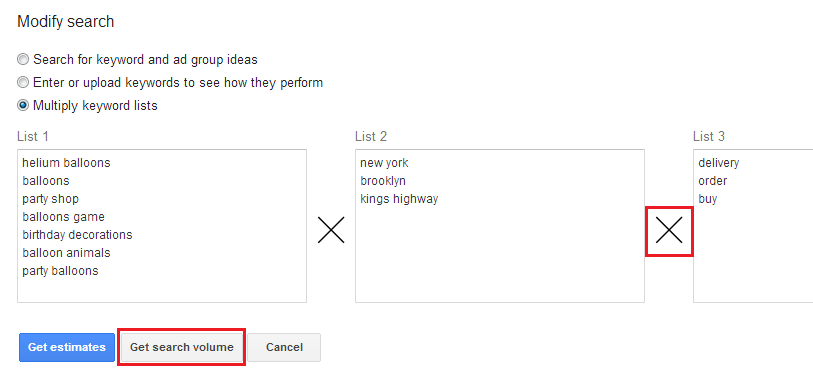
Task: Click inside the List 1 text box
Action: click(162, 226)
